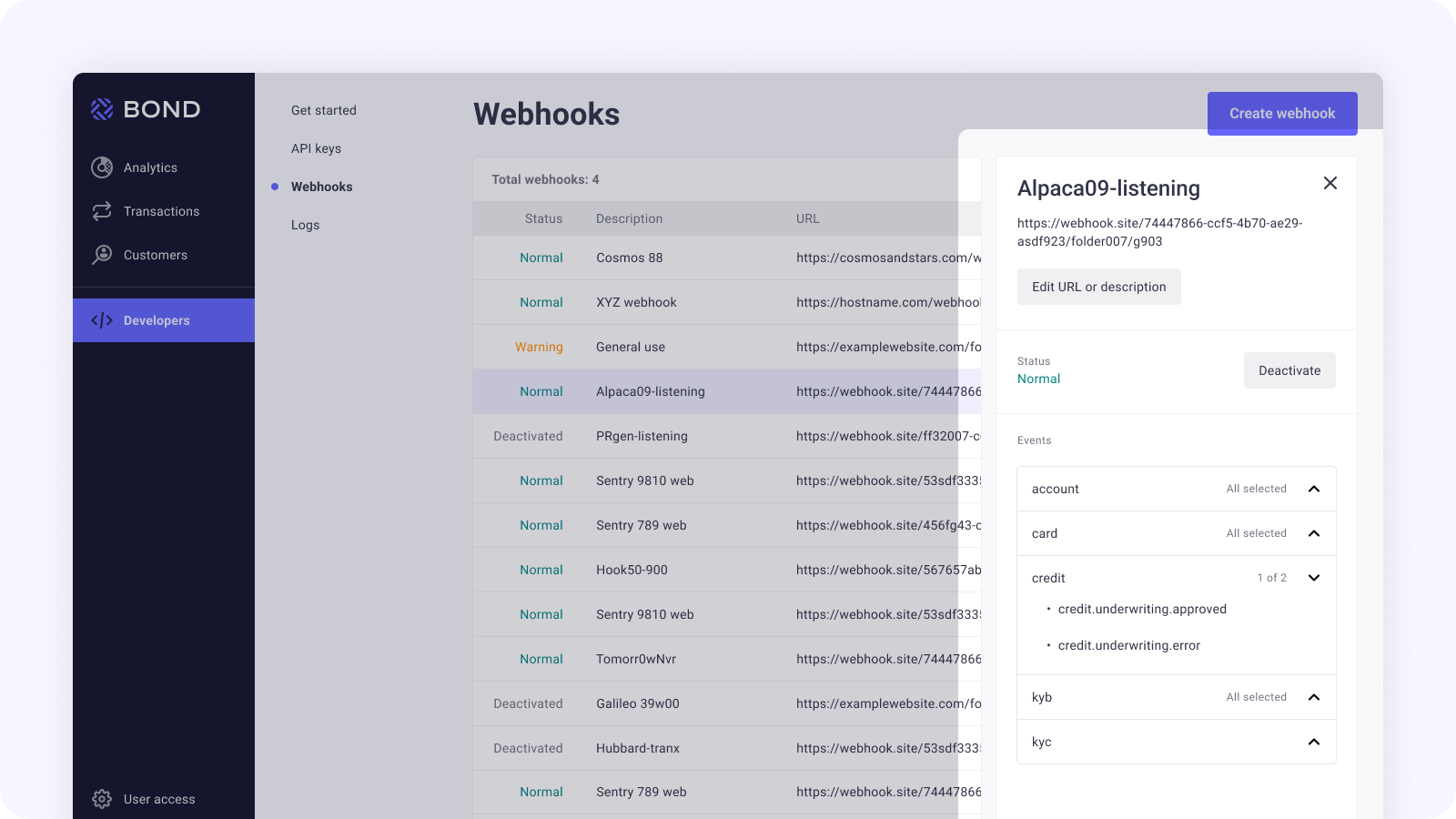Click the Developers code brackets icon
The width and height of the screenshot is (1456, 819).
point(102,320)
